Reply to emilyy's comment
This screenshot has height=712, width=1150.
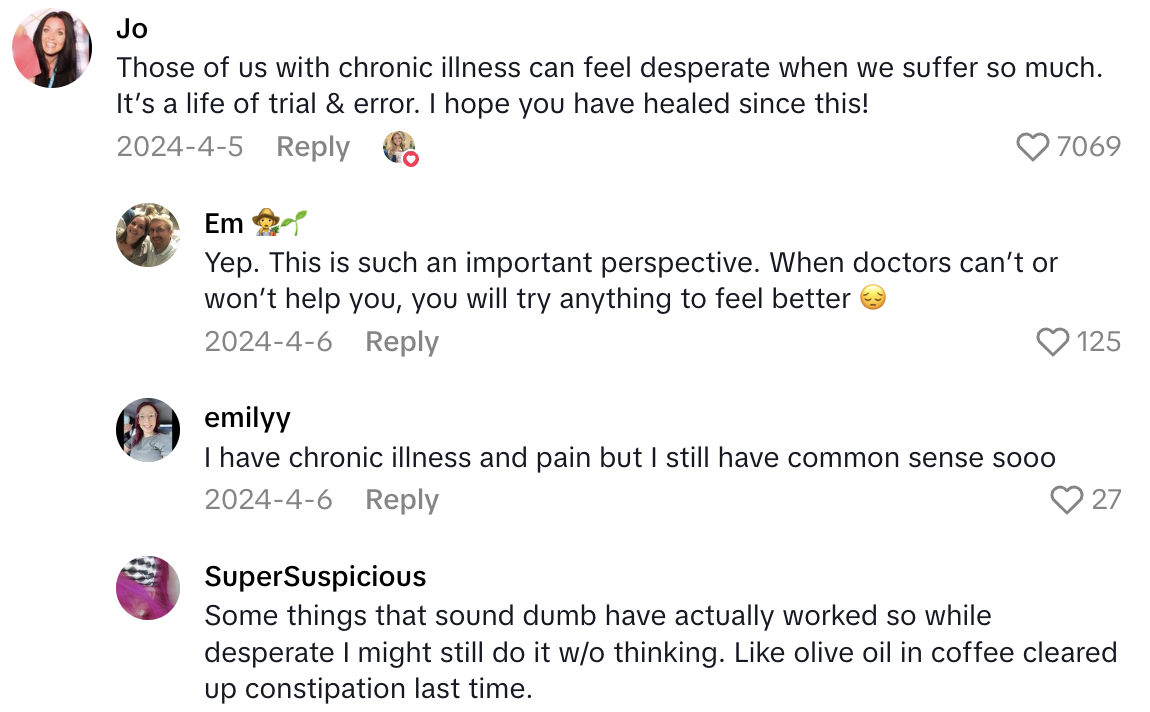pos(401,498)
